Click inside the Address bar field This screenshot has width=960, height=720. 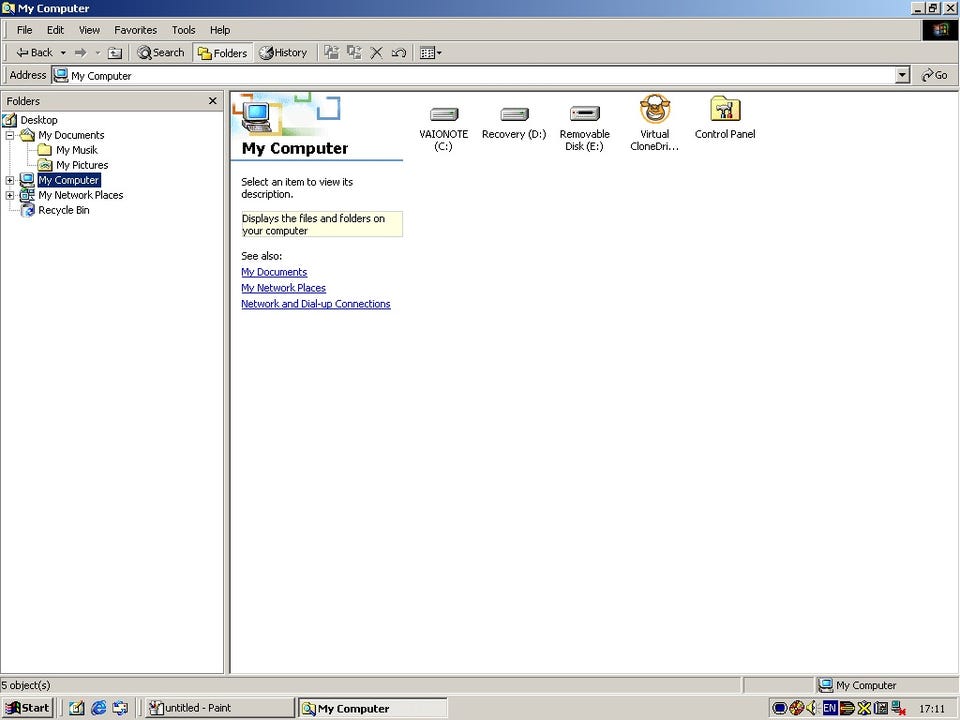tap(474, 75)
